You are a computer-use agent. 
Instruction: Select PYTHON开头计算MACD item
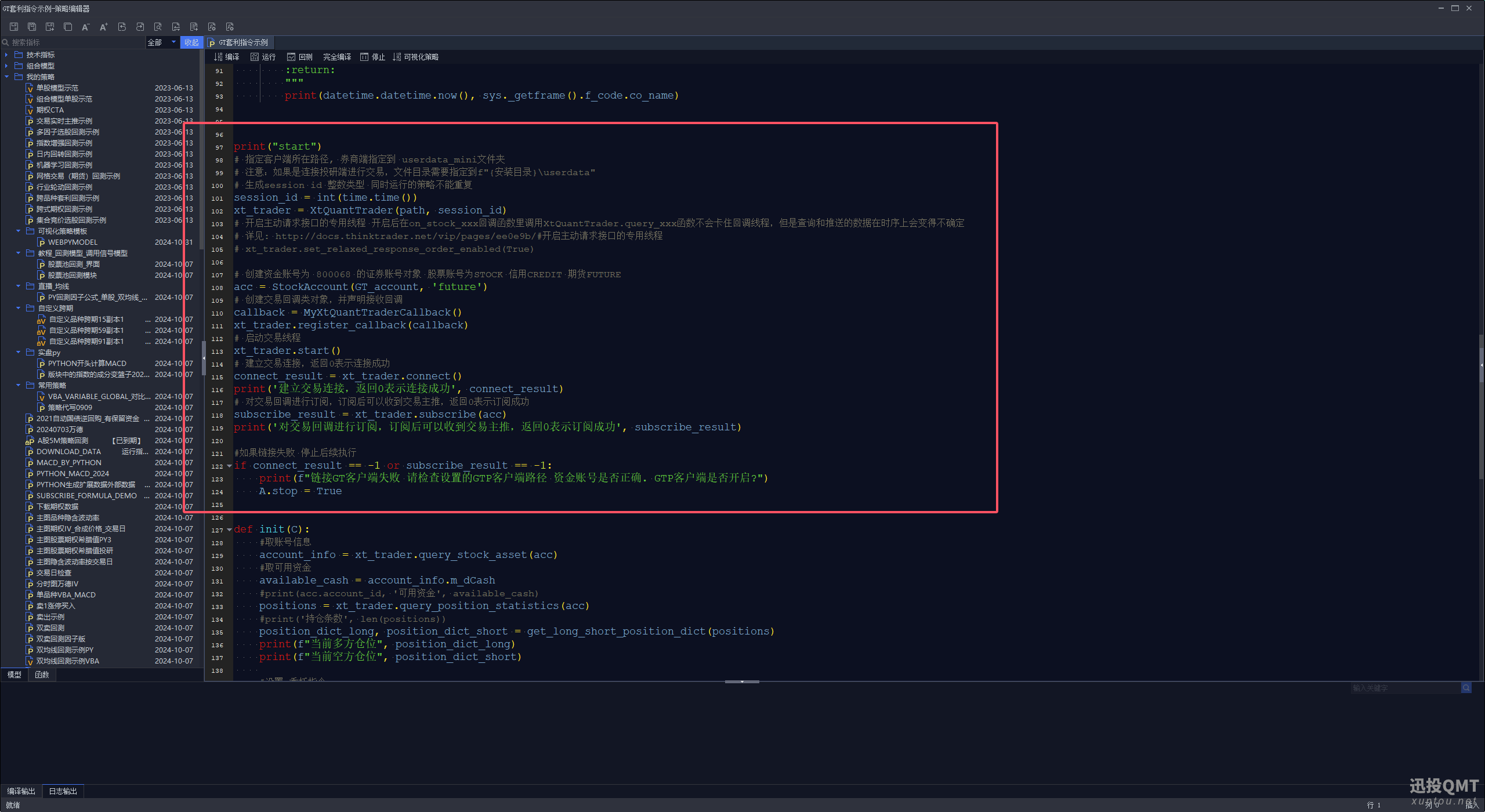pos(87,364)
